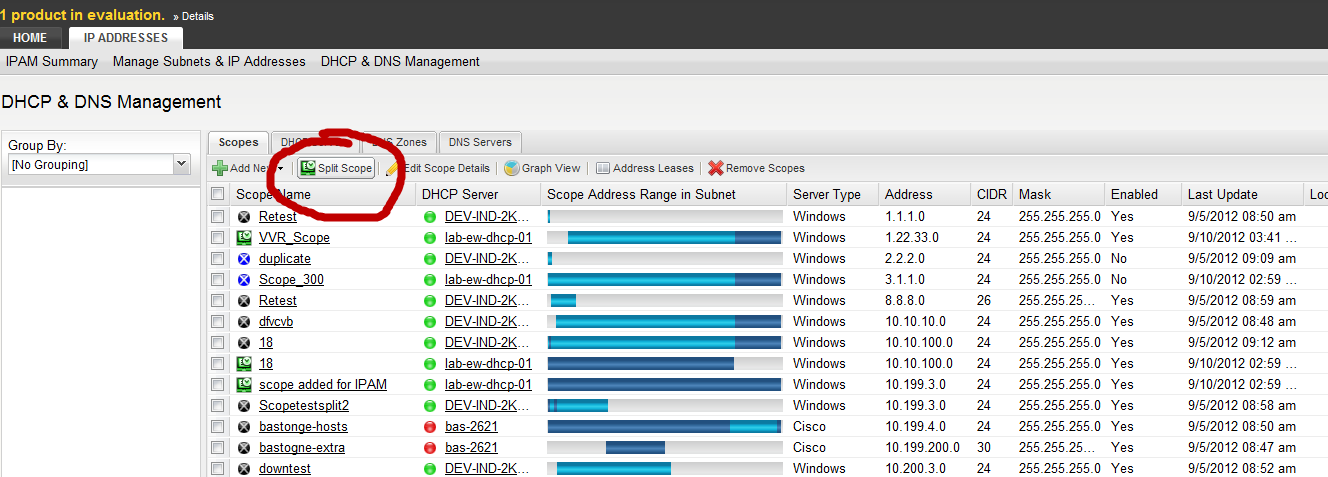The height and width of the screenshot is (477, 1328).
Task: Open Graph View from the toolbar
Action: pos(542,168)
